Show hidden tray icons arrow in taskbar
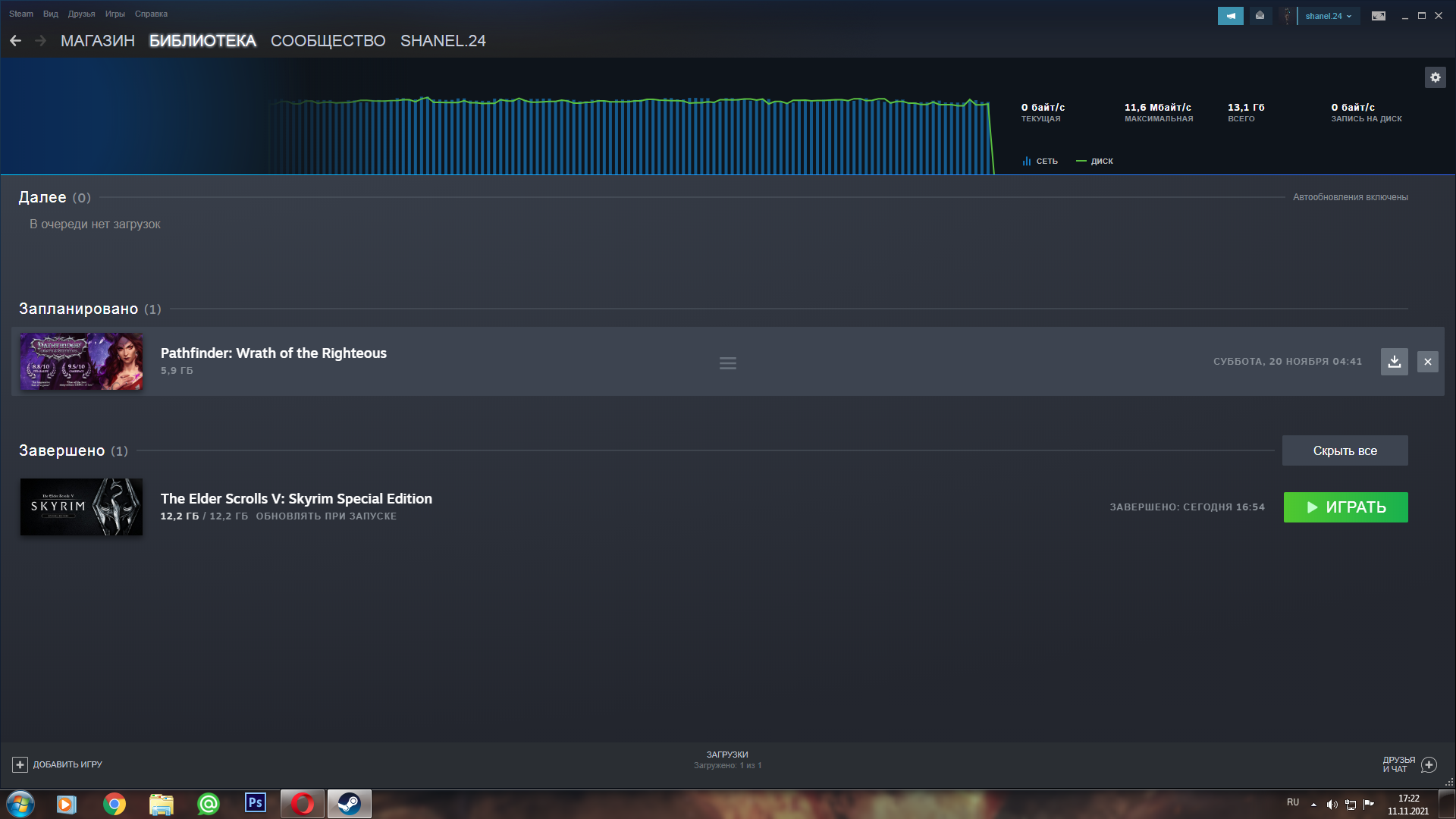The image size is (1456, 819). (x=1313, y=804)
